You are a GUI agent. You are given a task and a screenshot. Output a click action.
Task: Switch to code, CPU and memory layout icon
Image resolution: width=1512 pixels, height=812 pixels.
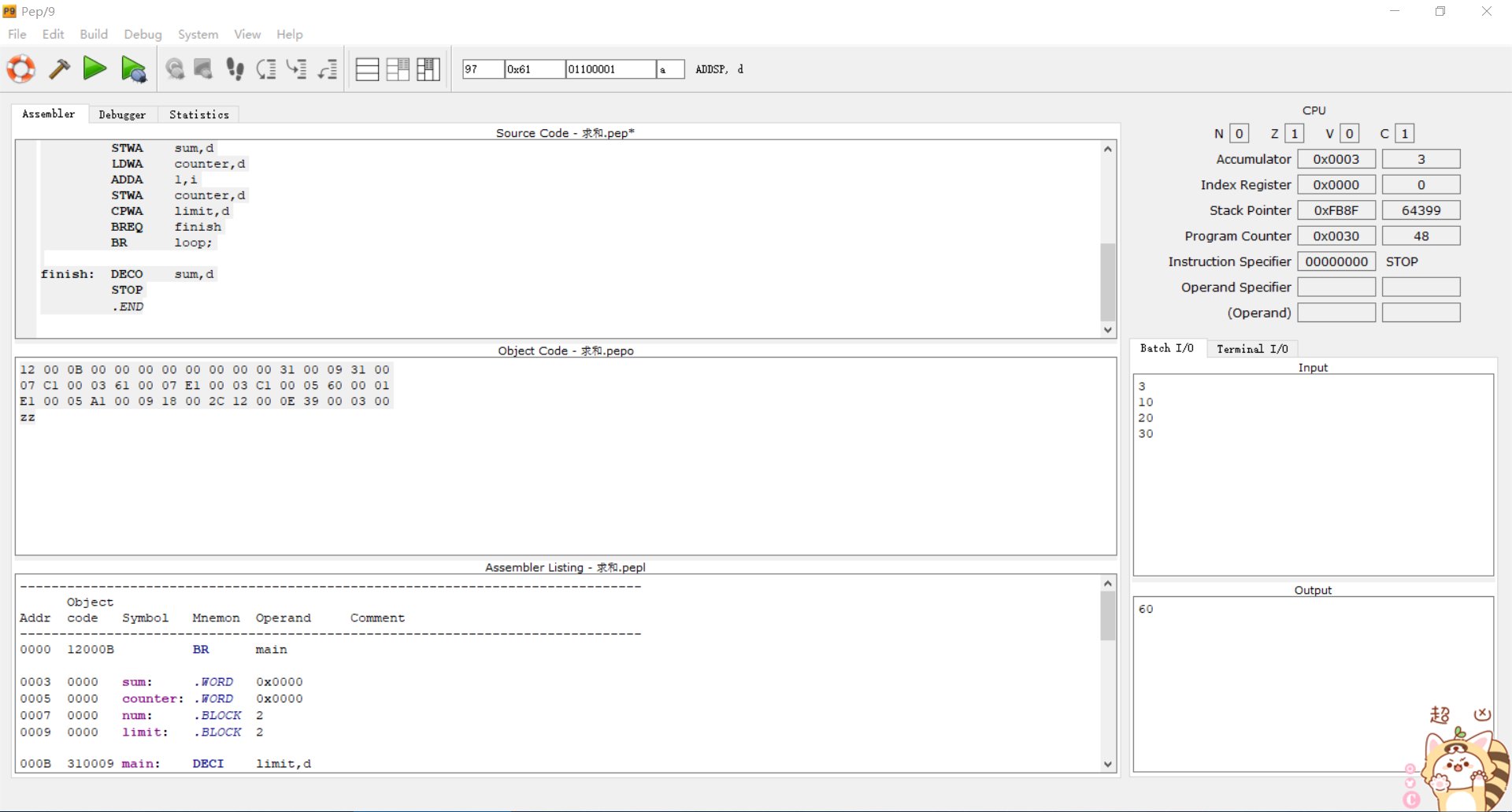(x=428, y=69)
